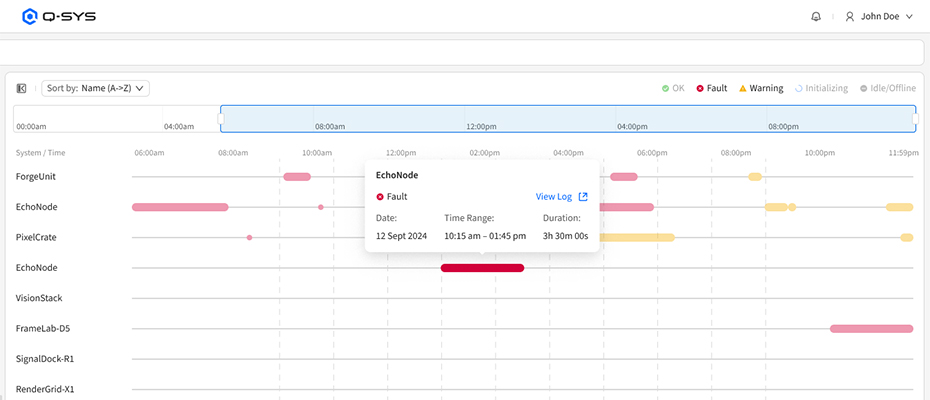Expand the John Doe account menu chevron
The width and height of the screenshot is (930, 400).
pos(909,17)
